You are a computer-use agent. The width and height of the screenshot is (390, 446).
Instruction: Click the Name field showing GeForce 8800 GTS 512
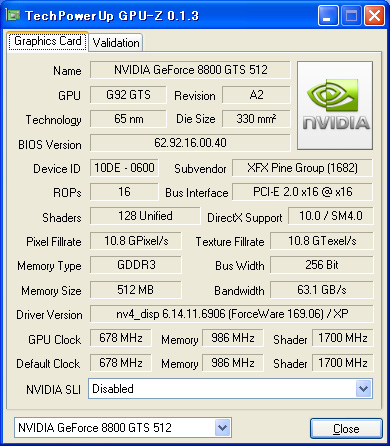(190, 70)
